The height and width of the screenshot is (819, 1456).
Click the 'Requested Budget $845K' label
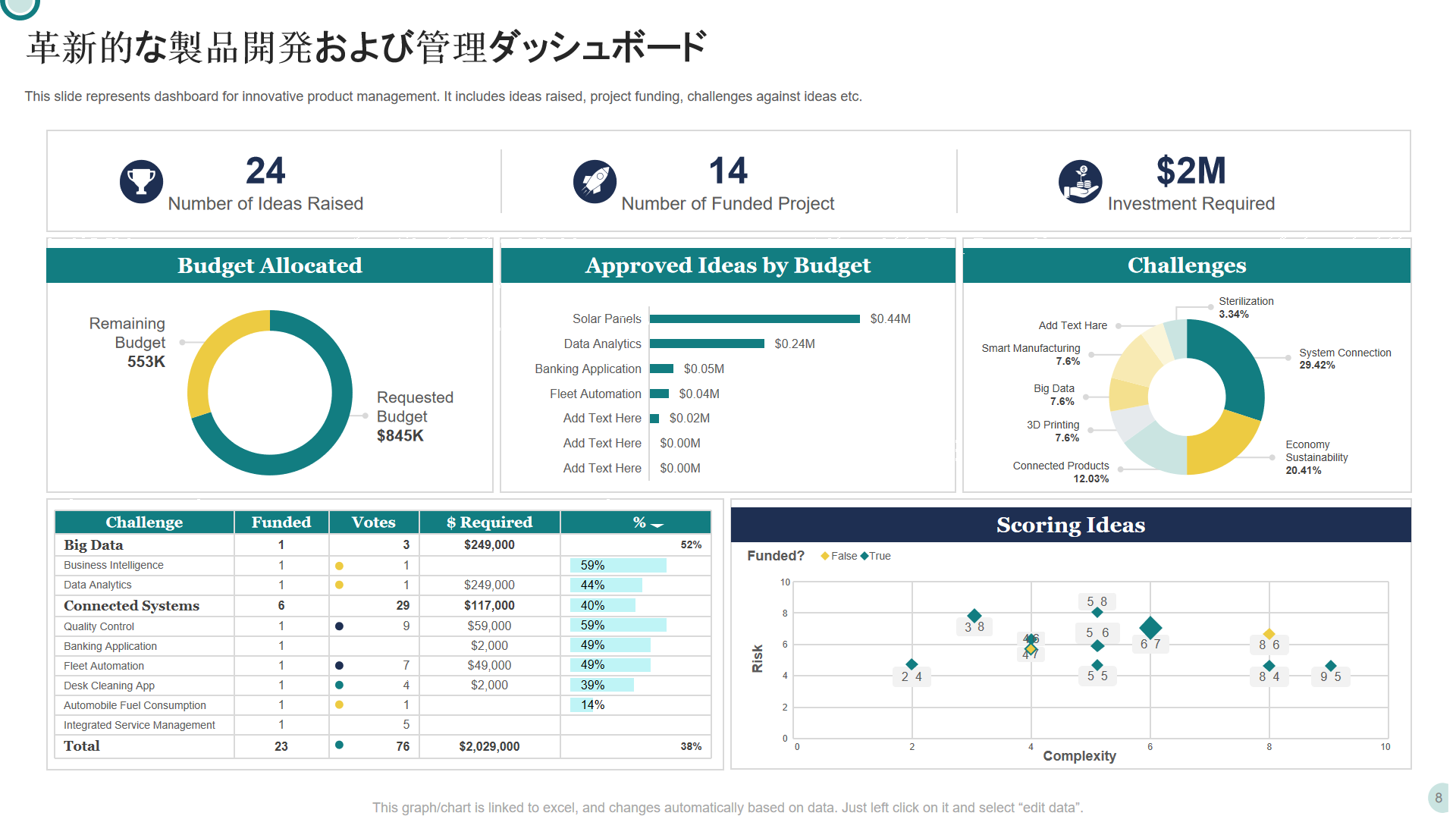coord(415,416)
